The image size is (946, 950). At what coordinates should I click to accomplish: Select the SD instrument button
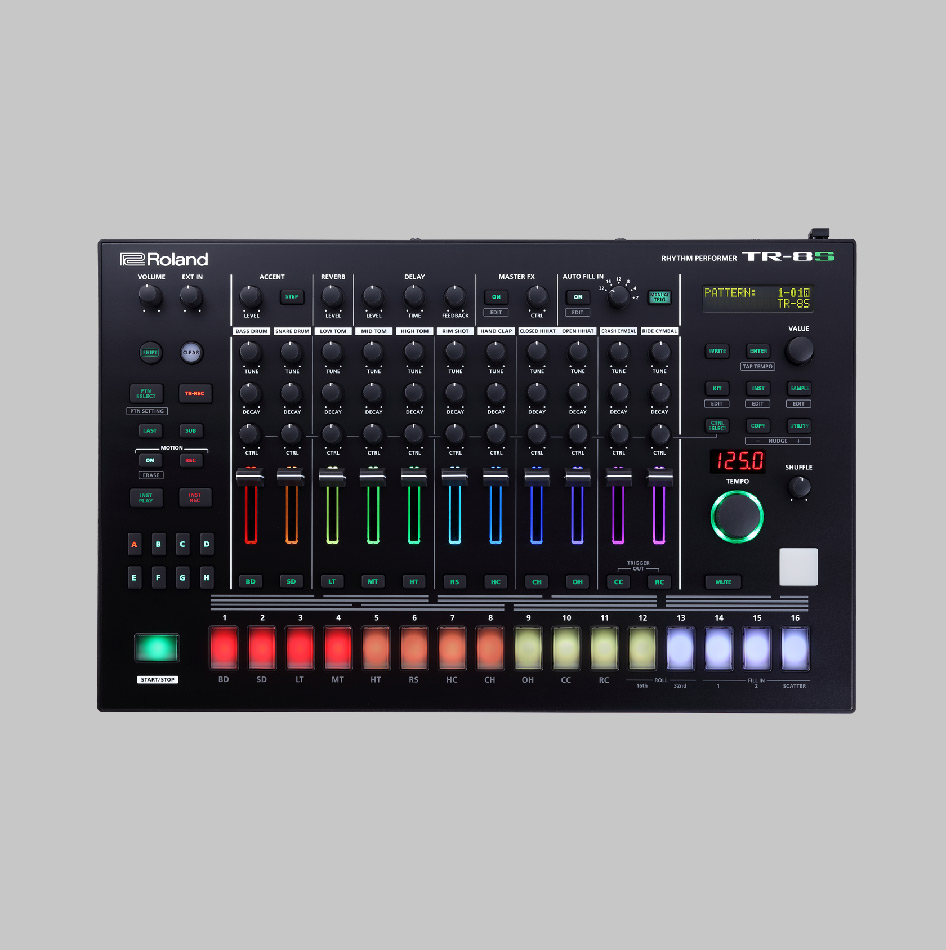click(x=291, y=582)
